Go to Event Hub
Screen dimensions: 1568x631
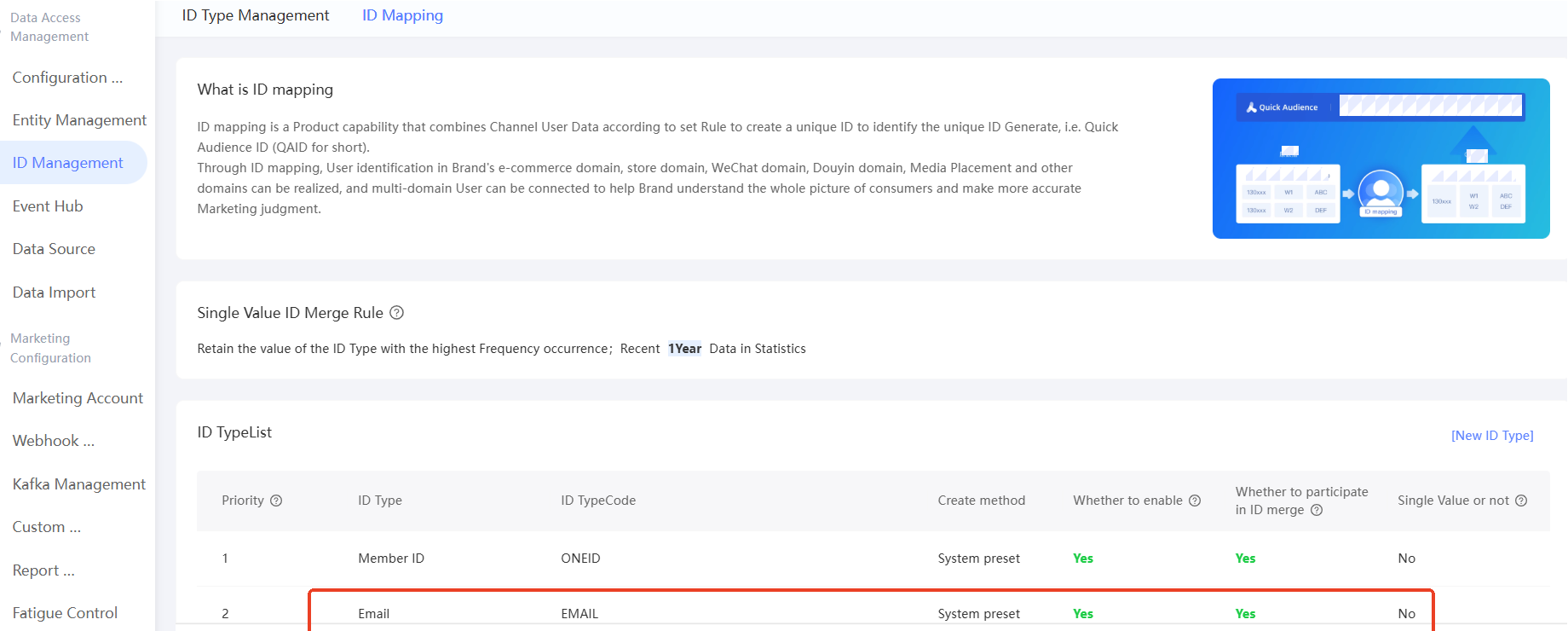pyautogui.click(x=48, y=206)
